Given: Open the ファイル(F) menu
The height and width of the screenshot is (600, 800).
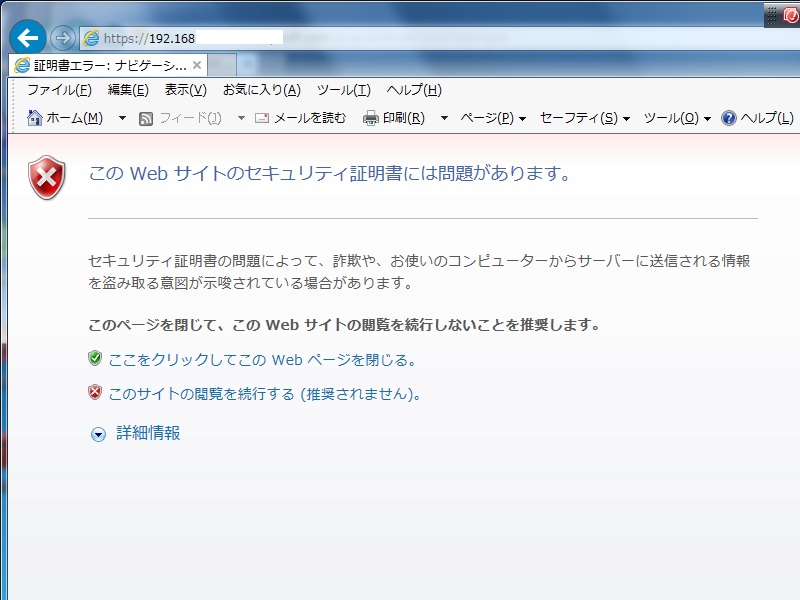Looking at the screenshot, I should [x=59, y=90].
